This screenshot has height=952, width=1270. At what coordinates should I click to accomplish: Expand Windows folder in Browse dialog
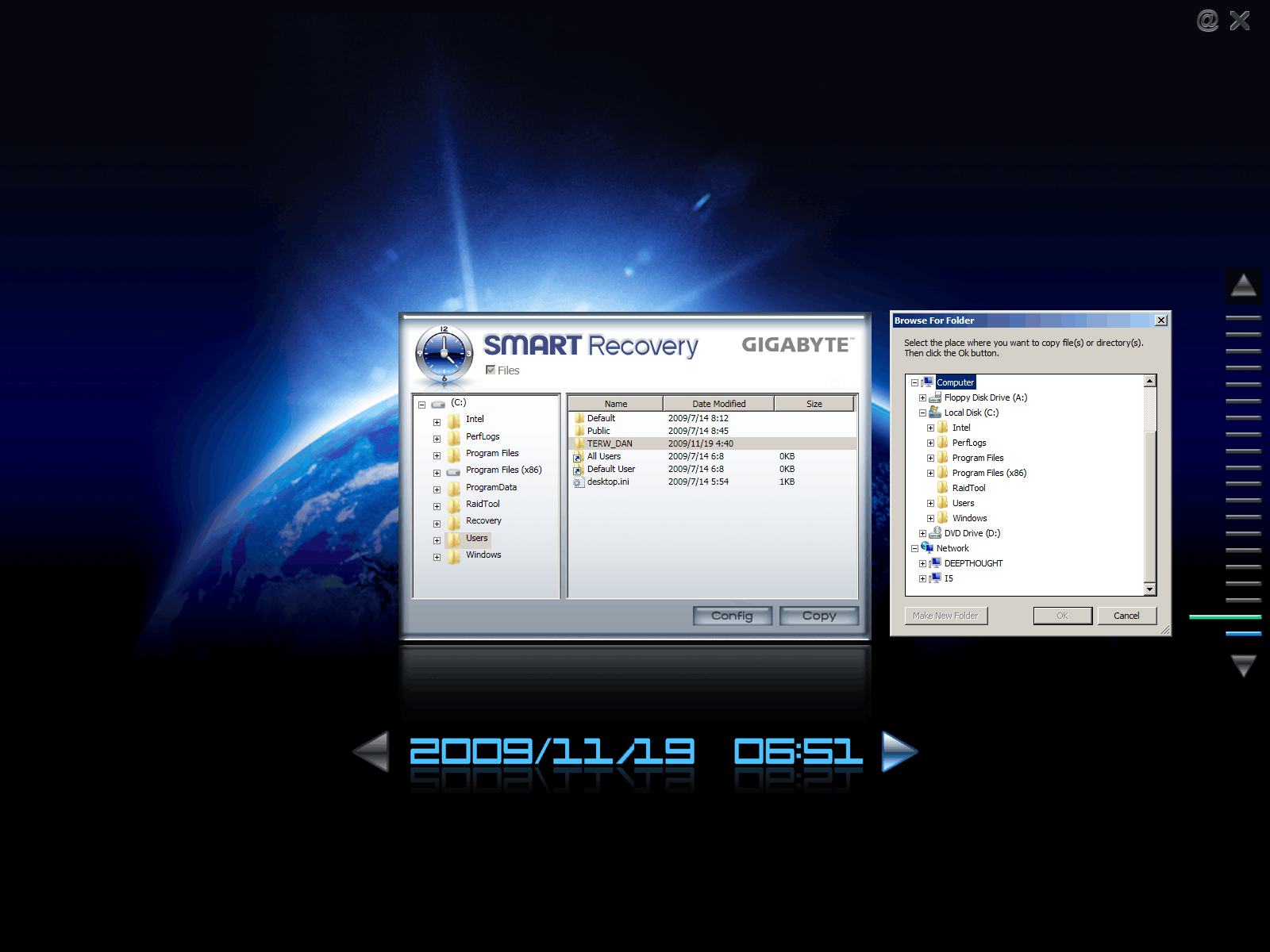coord(930,518)
